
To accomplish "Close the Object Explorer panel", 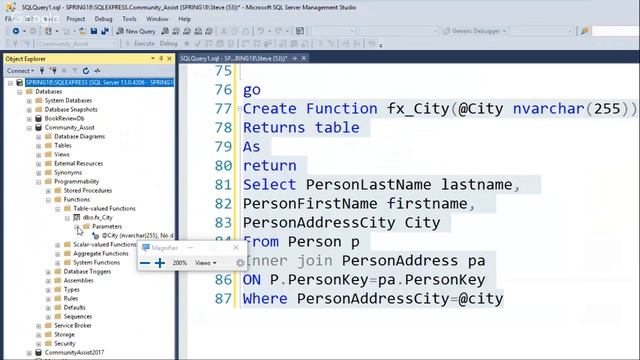I will tap(169, 59).
